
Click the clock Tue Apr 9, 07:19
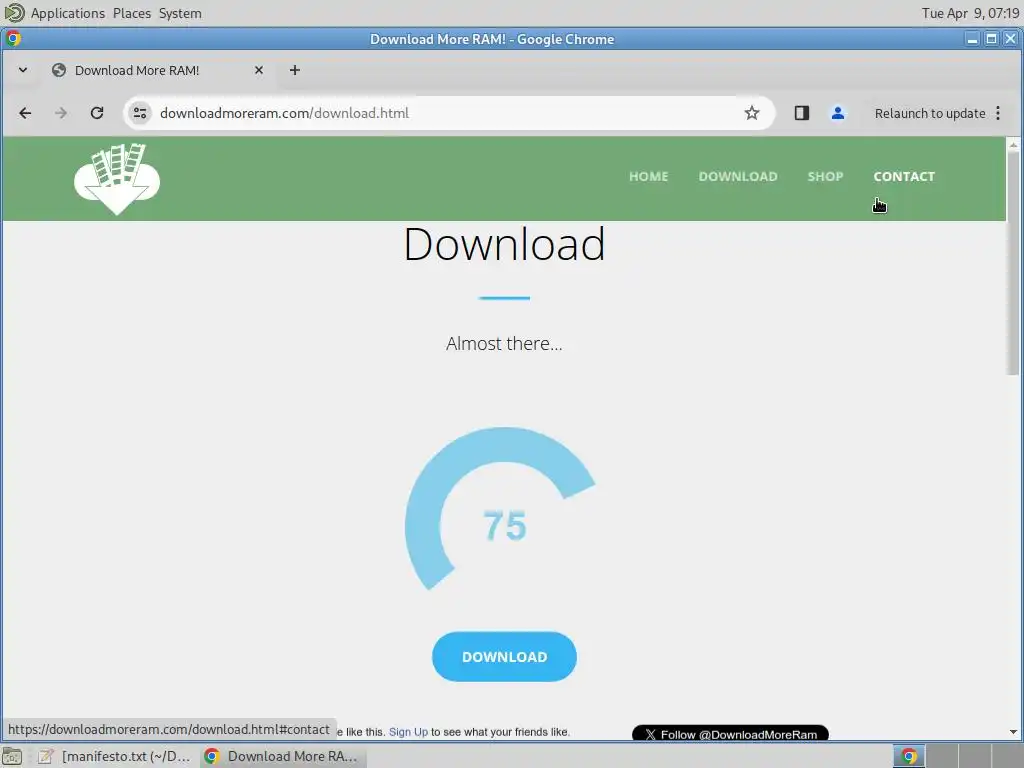(x=970, y=13)
